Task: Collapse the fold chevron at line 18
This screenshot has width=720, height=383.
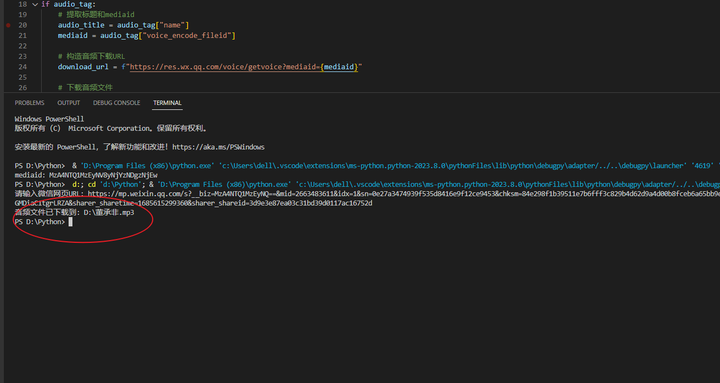Action: tap(35, 4)
